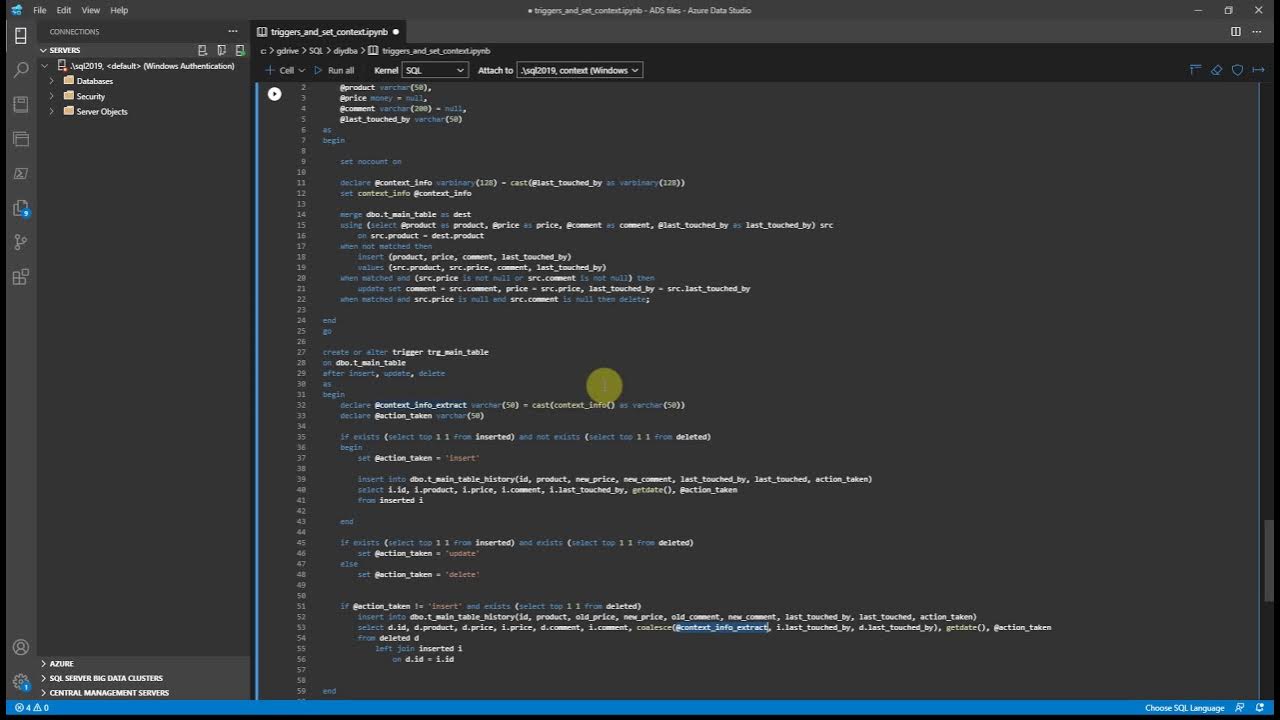Click the vertical scrollbar thumb of notebook
Screen dimensions: 1280x720
pyautogui.click(x=1269, y=560)
